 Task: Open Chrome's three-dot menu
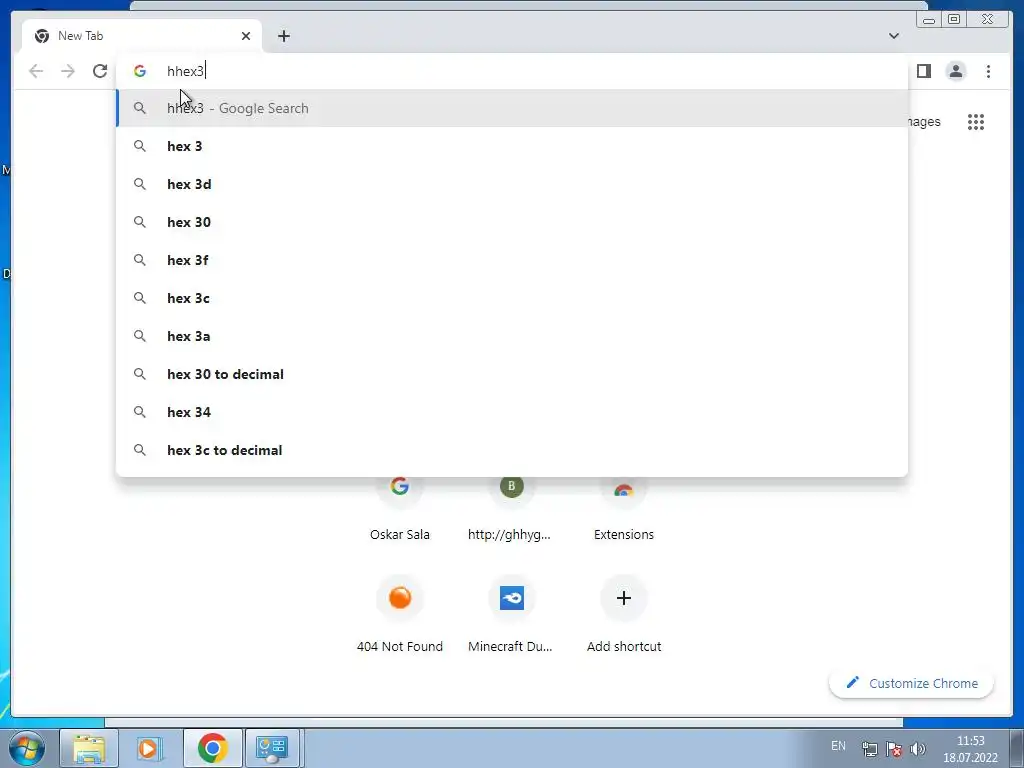(988, 71)
